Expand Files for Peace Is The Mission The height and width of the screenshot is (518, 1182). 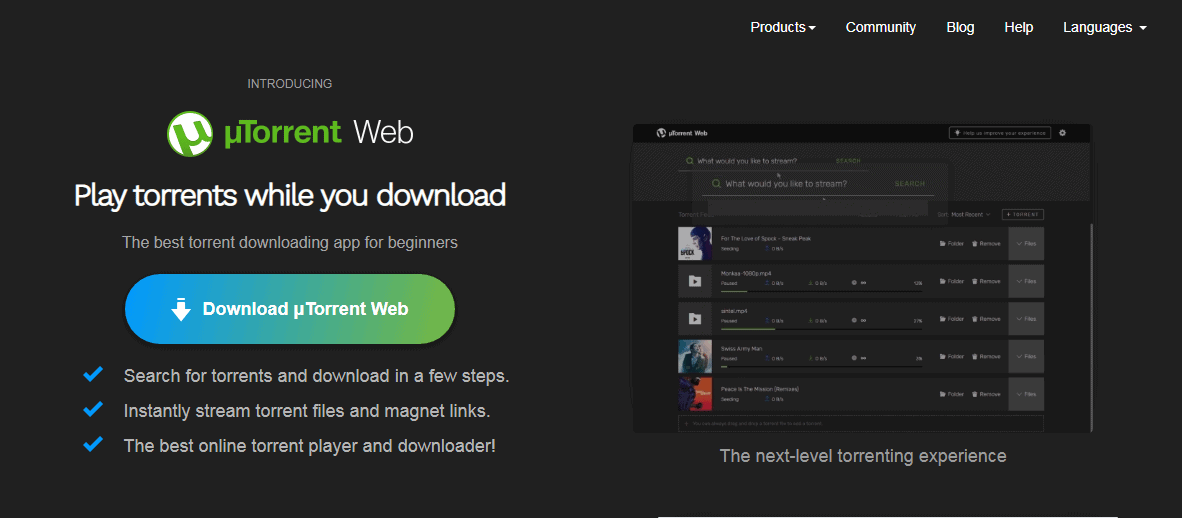[1026, 394]
